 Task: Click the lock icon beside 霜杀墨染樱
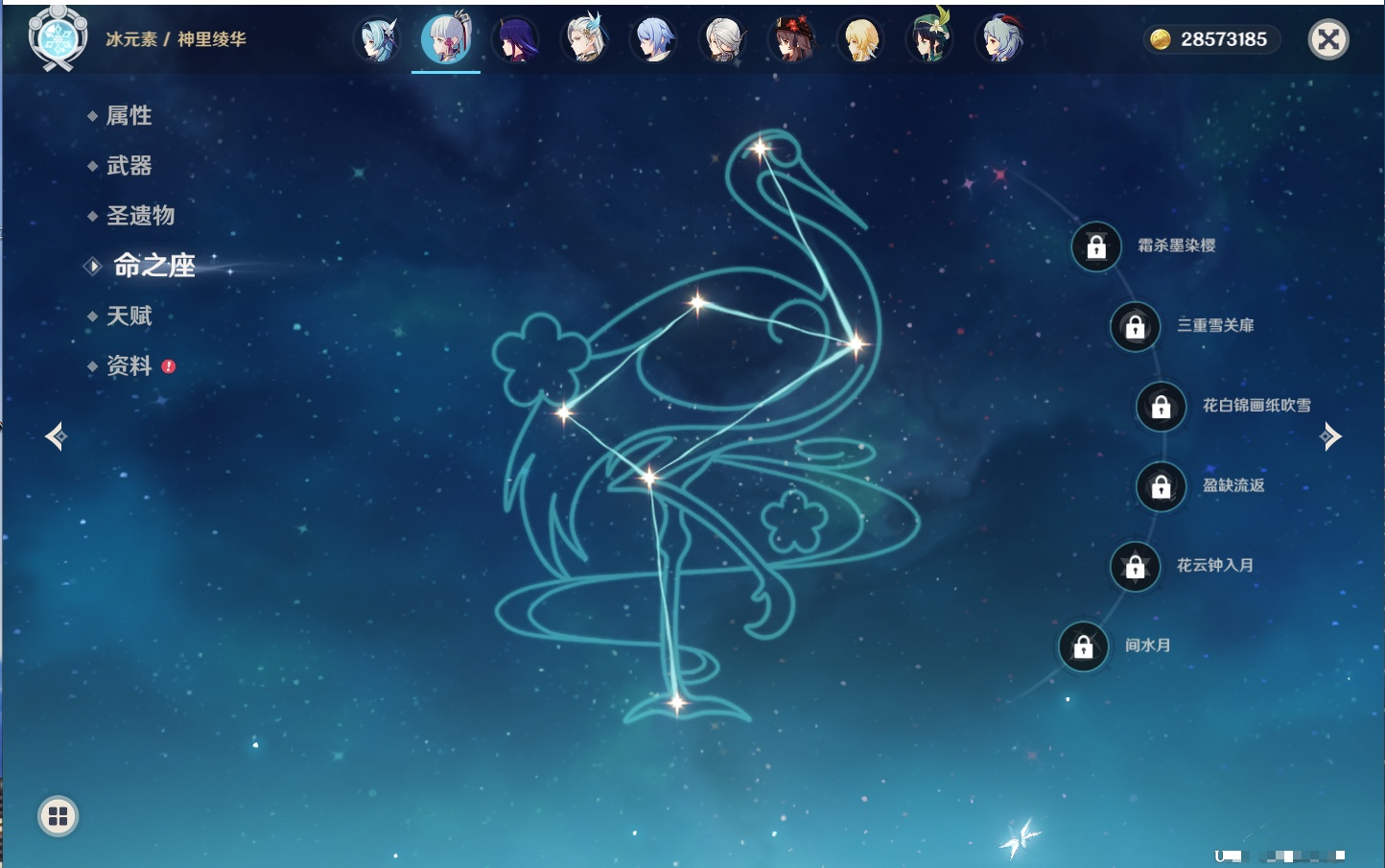(x=1096, y=247)
